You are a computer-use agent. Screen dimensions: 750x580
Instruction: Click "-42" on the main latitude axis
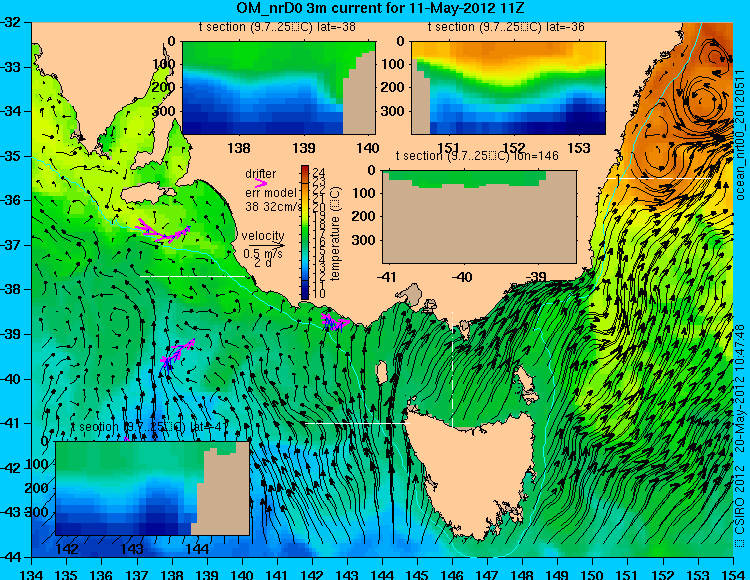(13, 468)
